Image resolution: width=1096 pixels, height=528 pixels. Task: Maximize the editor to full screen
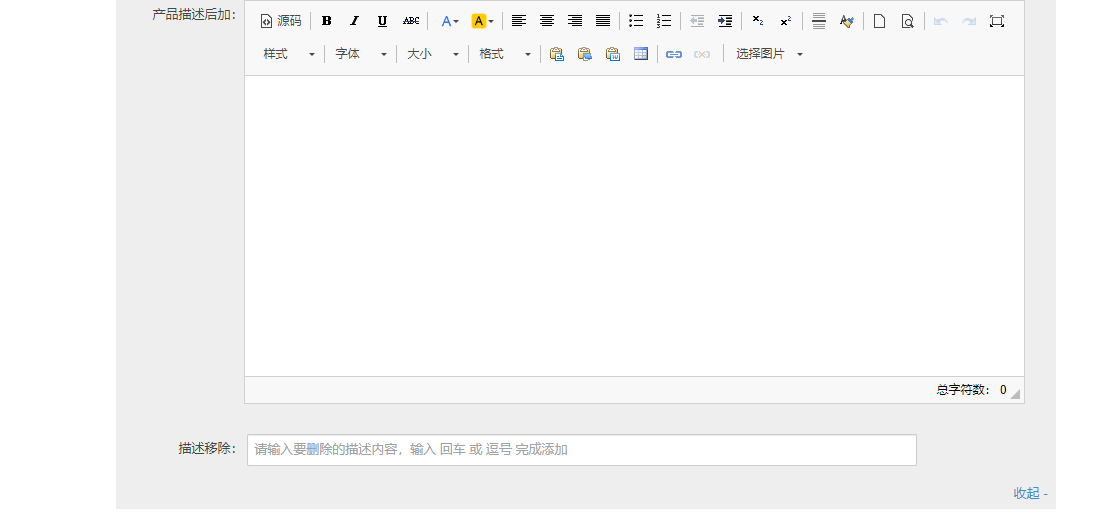point(996,21)
